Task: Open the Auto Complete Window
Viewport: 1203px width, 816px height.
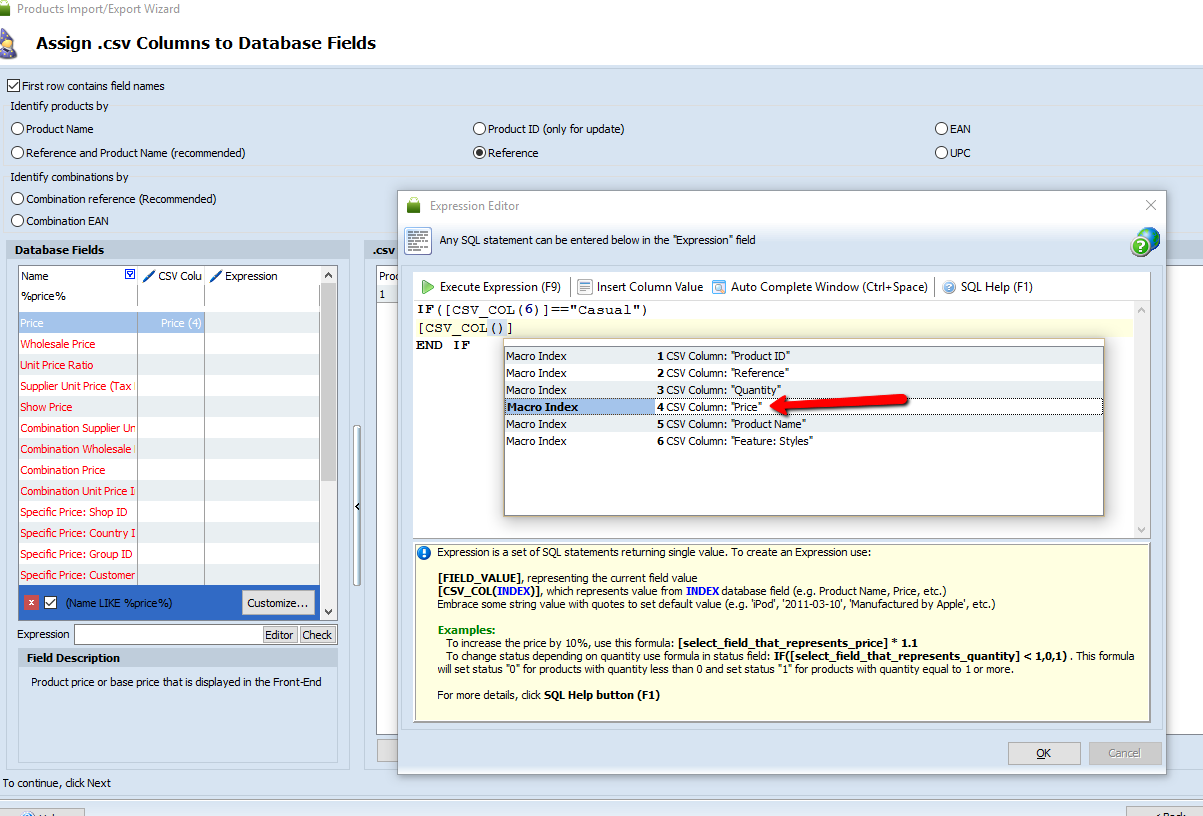Action: point(819,287)
